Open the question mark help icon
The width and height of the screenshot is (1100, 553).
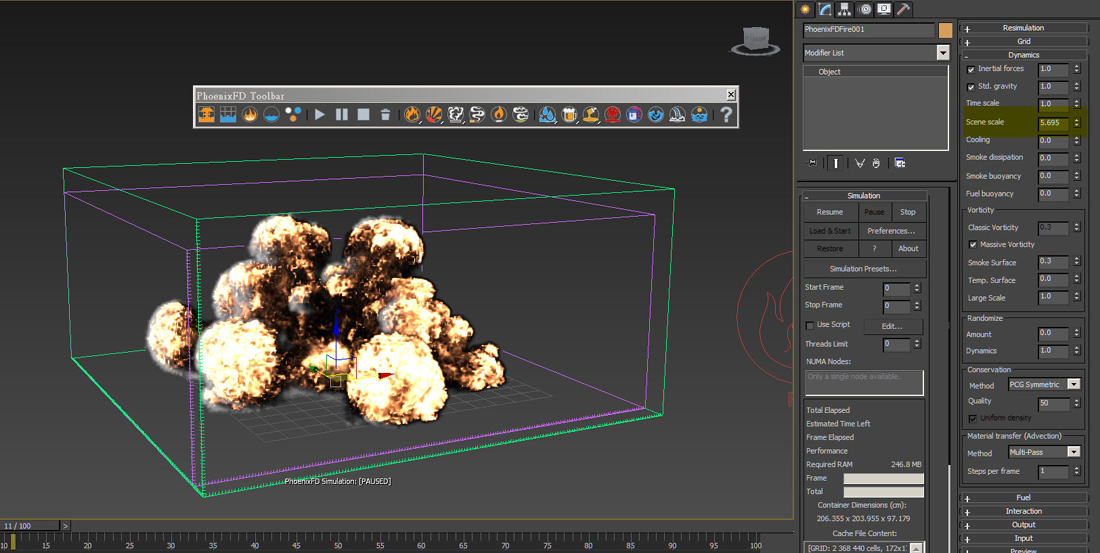click(726, 115)
